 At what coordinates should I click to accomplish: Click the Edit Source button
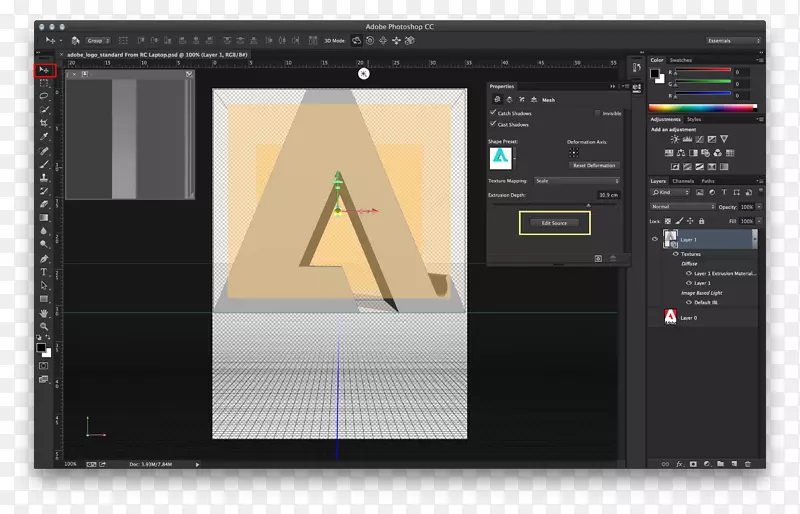point(554,223)
